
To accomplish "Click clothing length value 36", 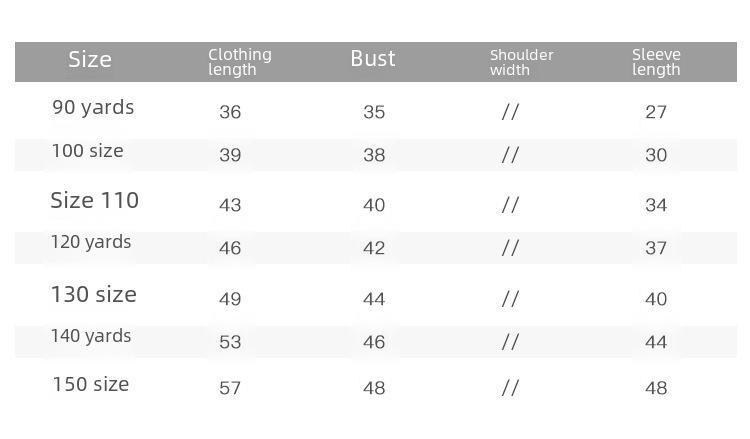I will click(230, 112).
